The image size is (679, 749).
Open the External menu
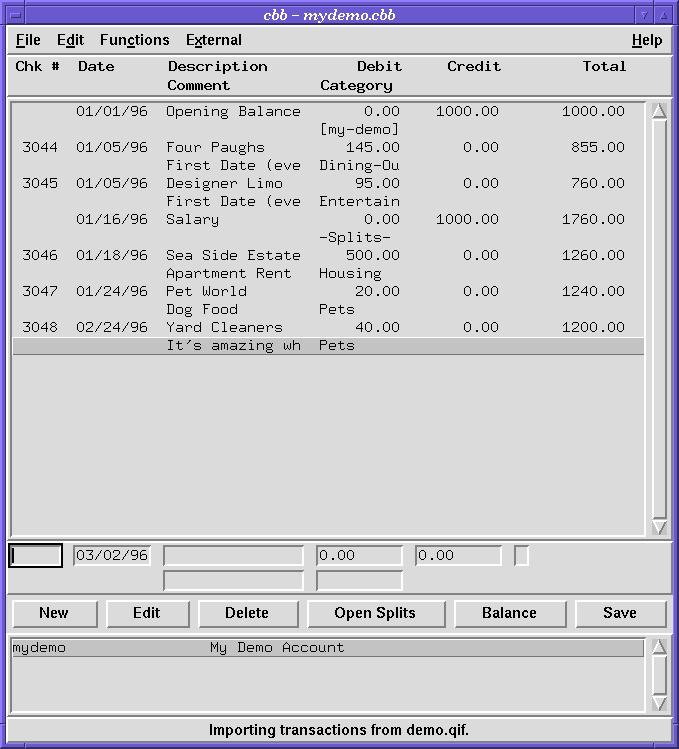coord(213,40)
